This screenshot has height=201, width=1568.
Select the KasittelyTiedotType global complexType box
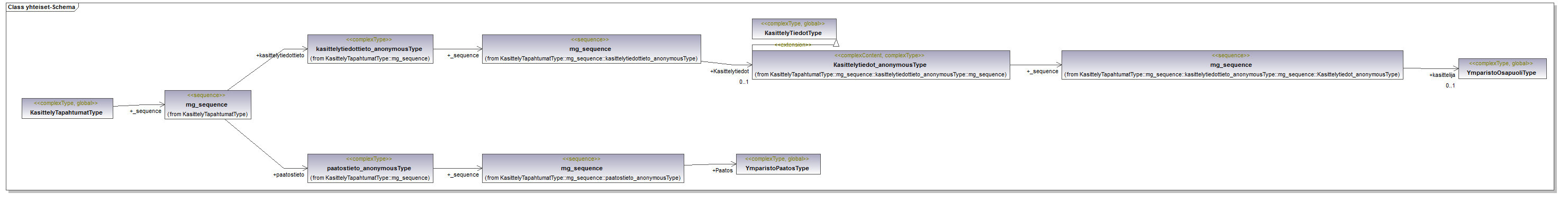(x=794, y=29)
